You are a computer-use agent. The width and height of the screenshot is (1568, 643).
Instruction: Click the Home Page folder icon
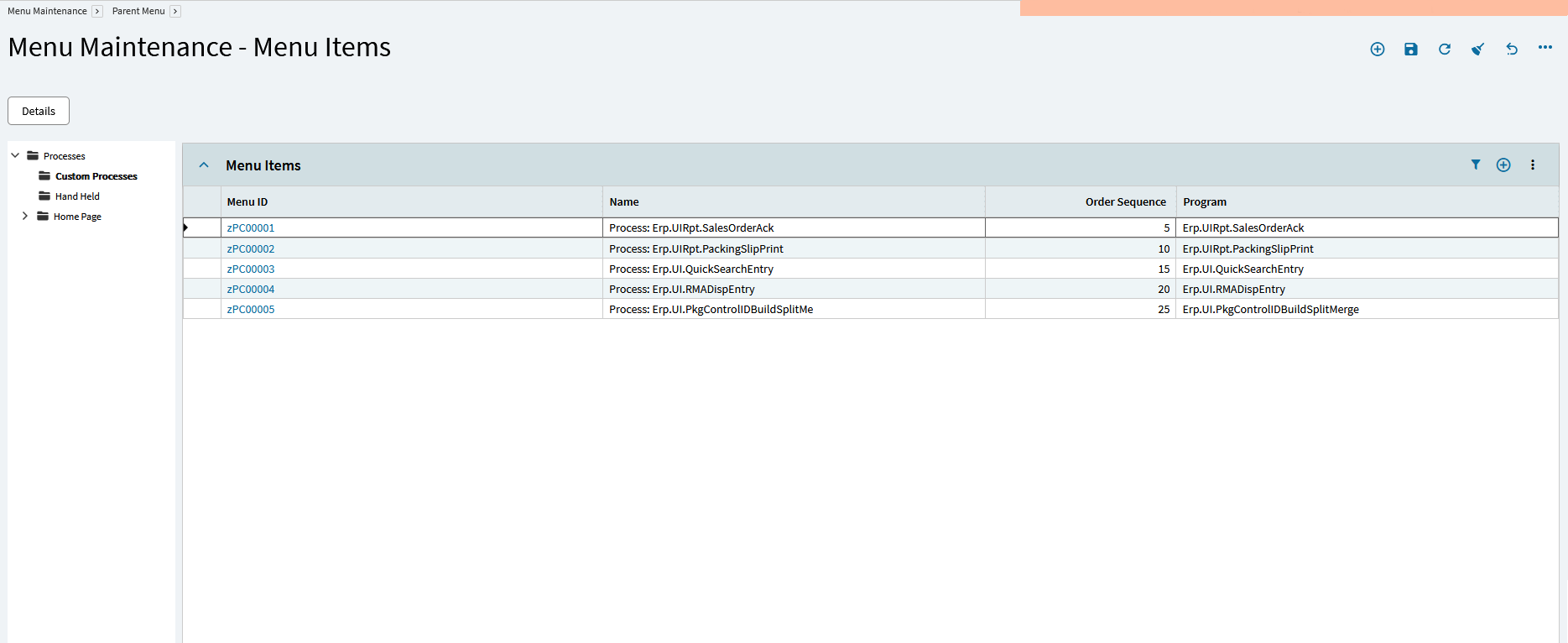click(x=43, y=216)
